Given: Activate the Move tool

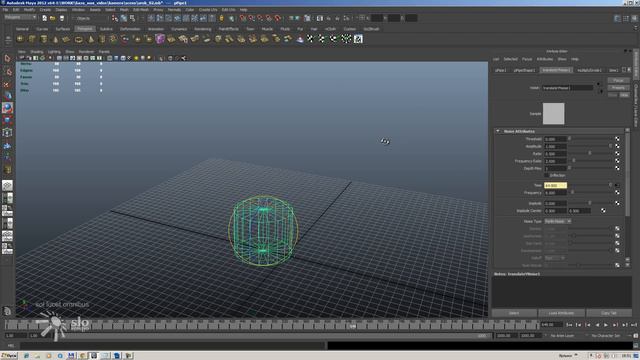Looking at the screenshot, I should tap(7, 96).
